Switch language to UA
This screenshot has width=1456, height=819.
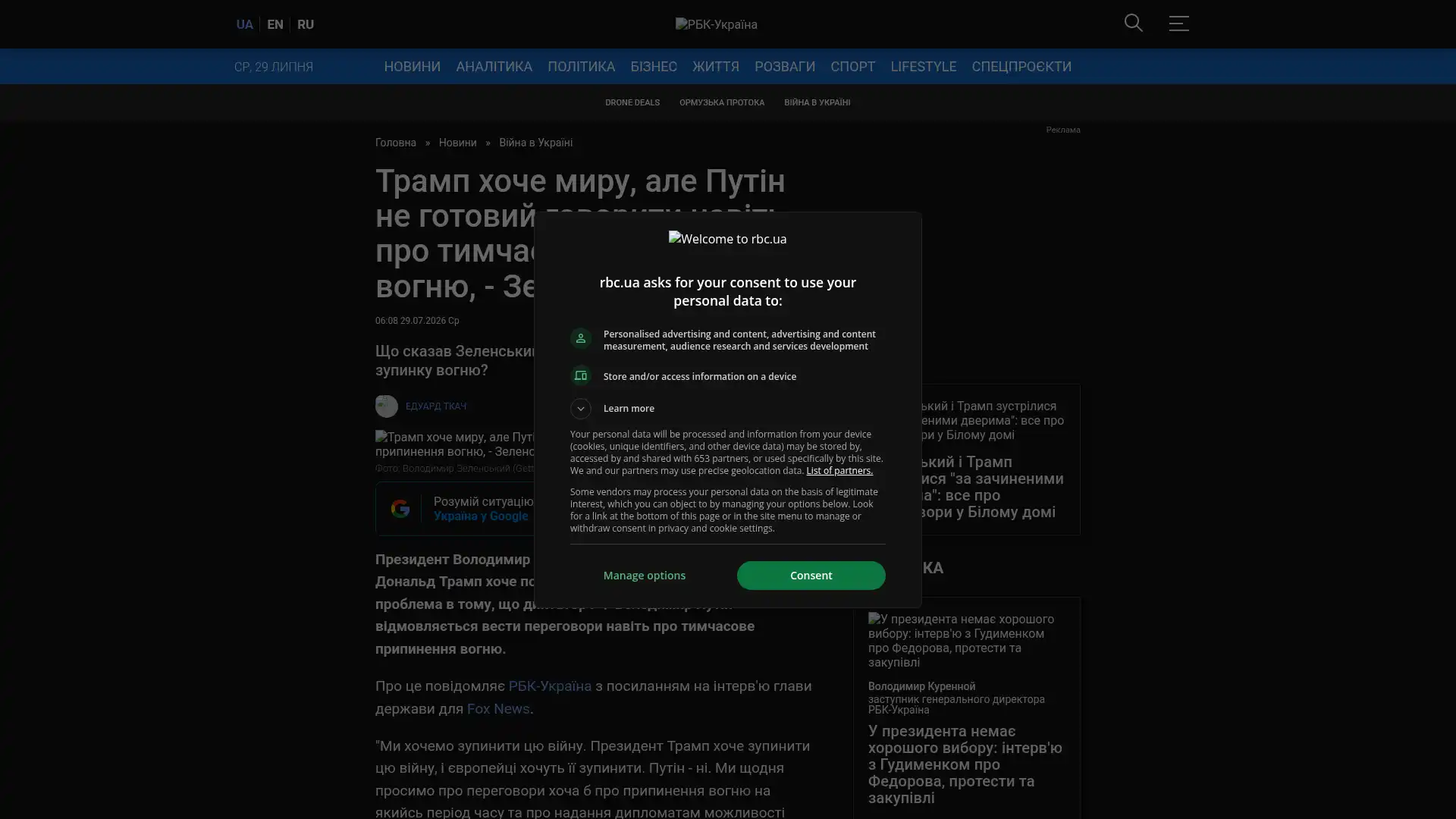pos(244,24)
